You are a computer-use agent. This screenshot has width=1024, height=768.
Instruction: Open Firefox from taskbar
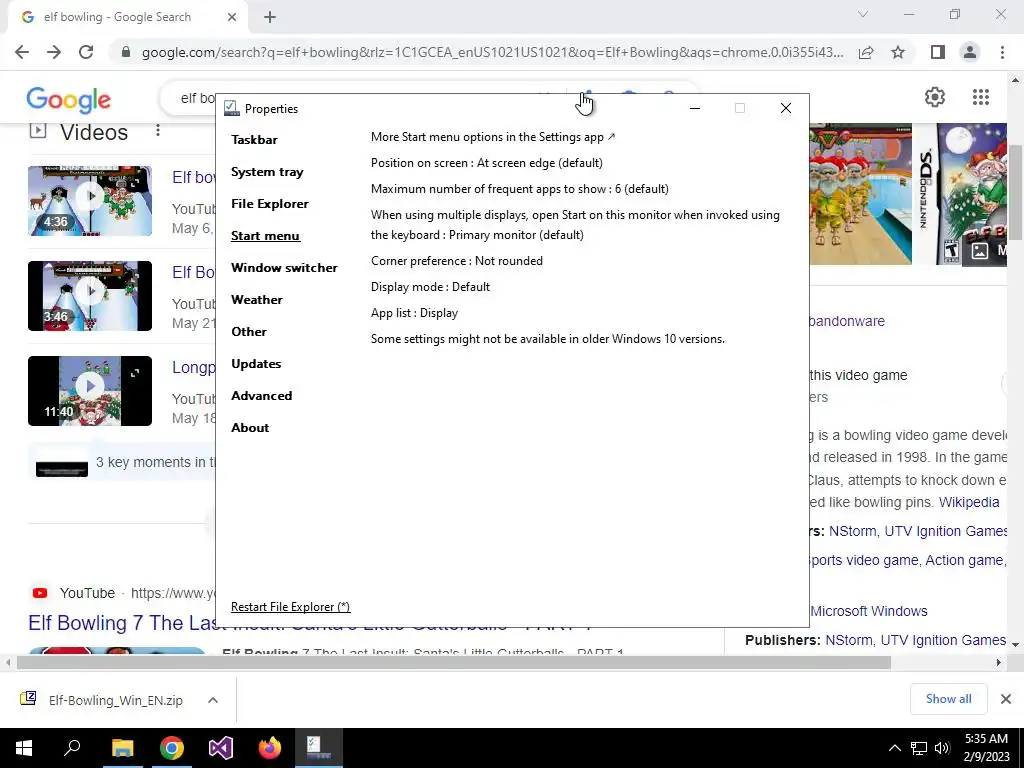[270, 748]
